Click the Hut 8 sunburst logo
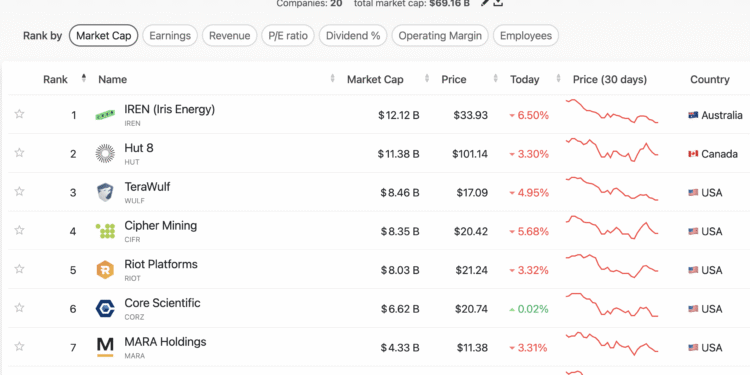 pos(105,154)
